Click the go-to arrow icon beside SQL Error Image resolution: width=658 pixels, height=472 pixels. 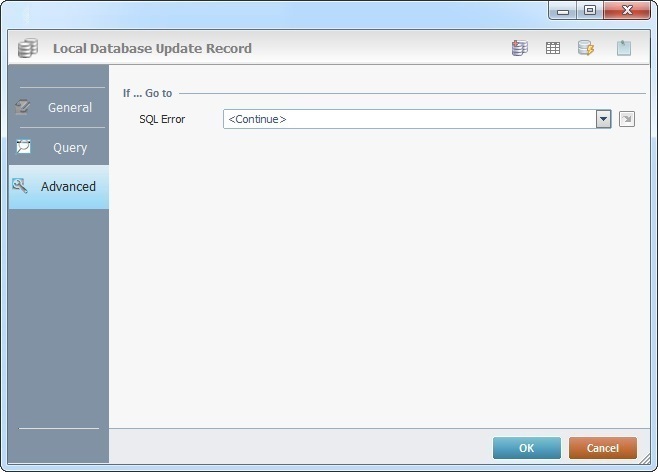tap(627, 119)
